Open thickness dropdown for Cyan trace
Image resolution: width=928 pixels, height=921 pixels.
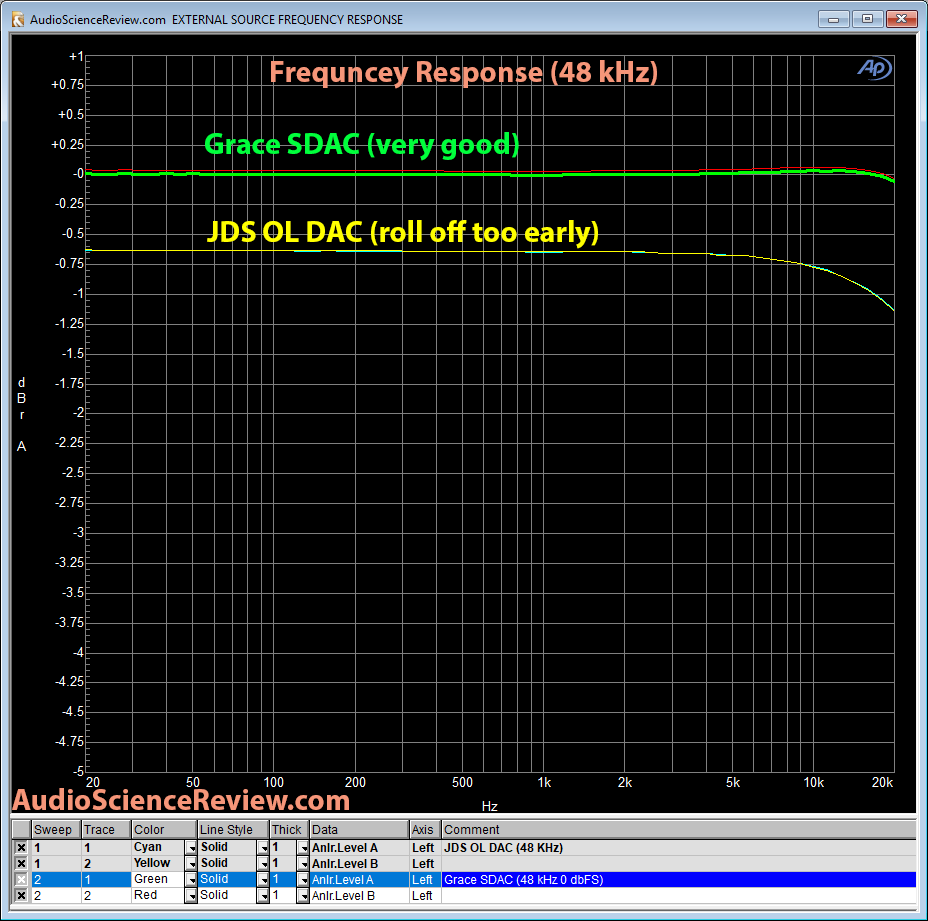point(302,848)
